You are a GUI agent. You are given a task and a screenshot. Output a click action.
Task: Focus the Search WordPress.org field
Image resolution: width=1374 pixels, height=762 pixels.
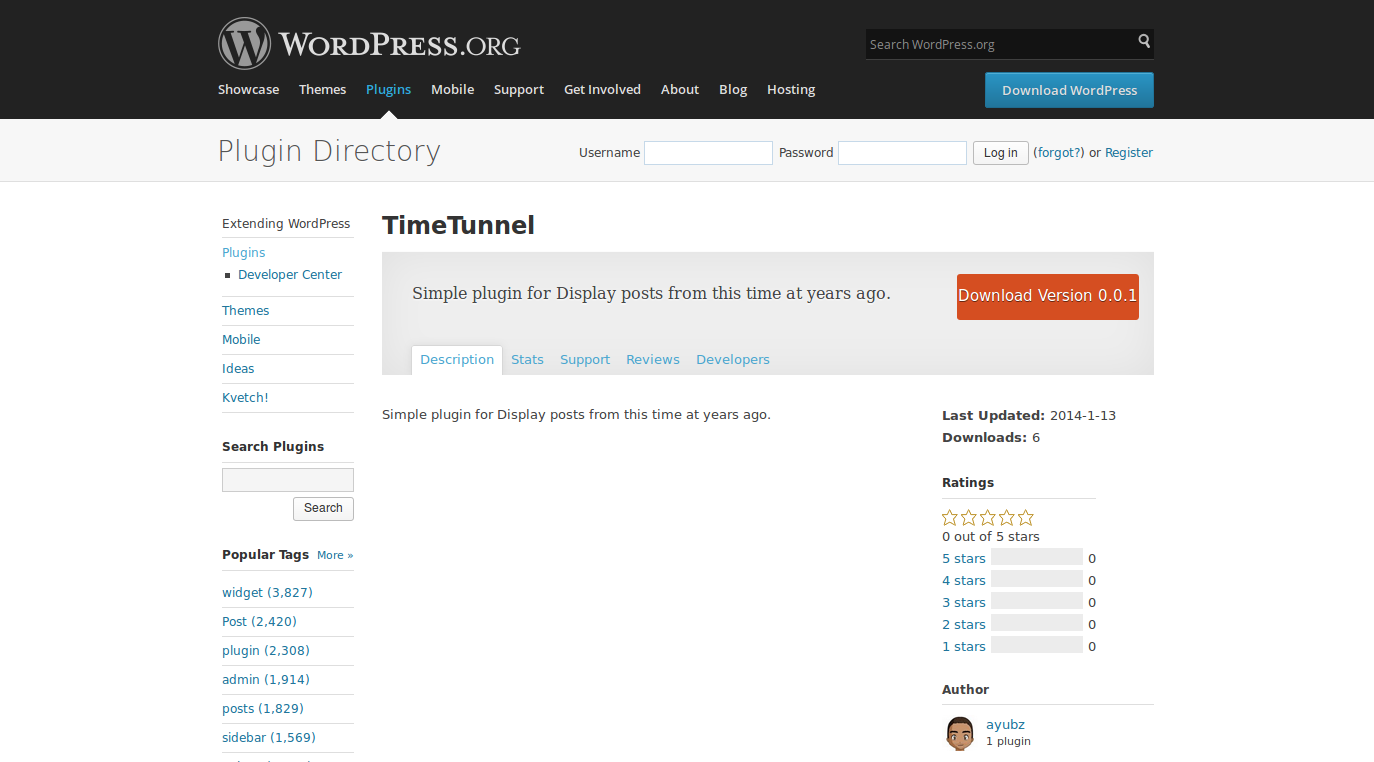pos(1000,44)
